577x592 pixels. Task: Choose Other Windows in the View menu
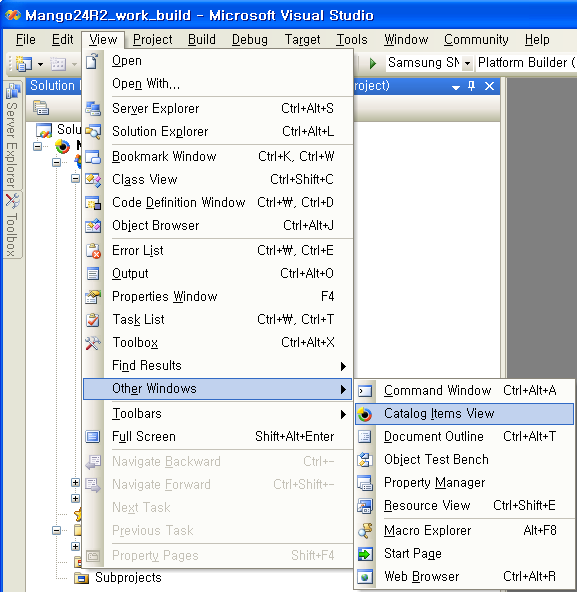tap(218, 389)
